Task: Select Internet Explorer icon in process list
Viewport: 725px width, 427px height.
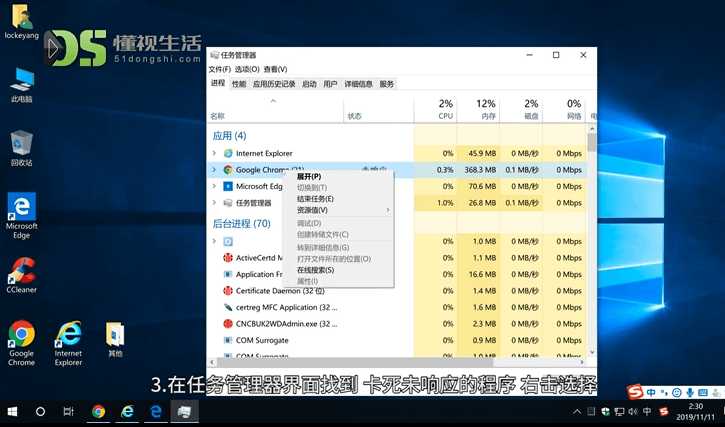Action: (228, 153)
